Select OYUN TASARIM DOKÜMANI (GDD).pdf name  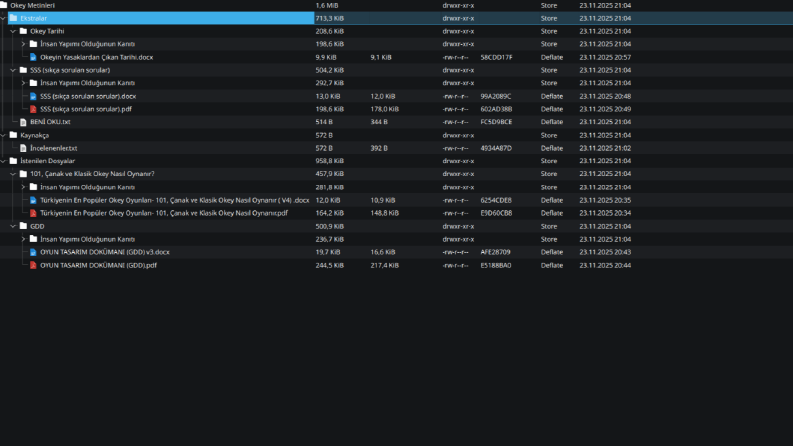(x=98, y=265)
